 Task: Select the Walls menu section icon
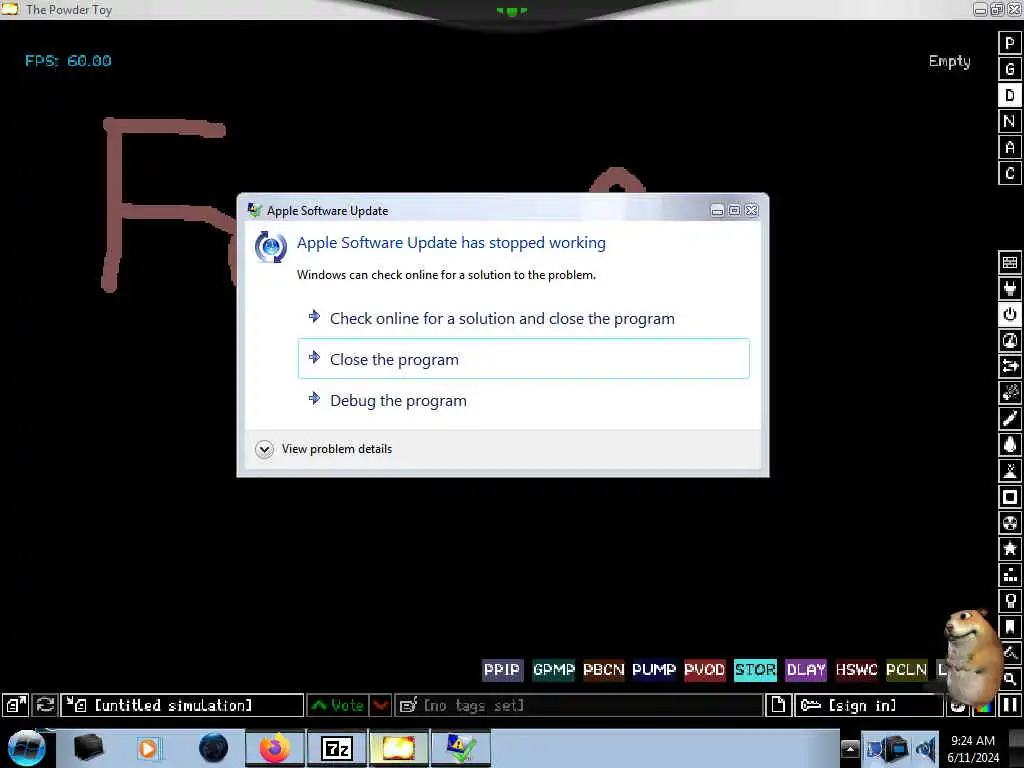pyautogui.click(x=1010, y=263)
